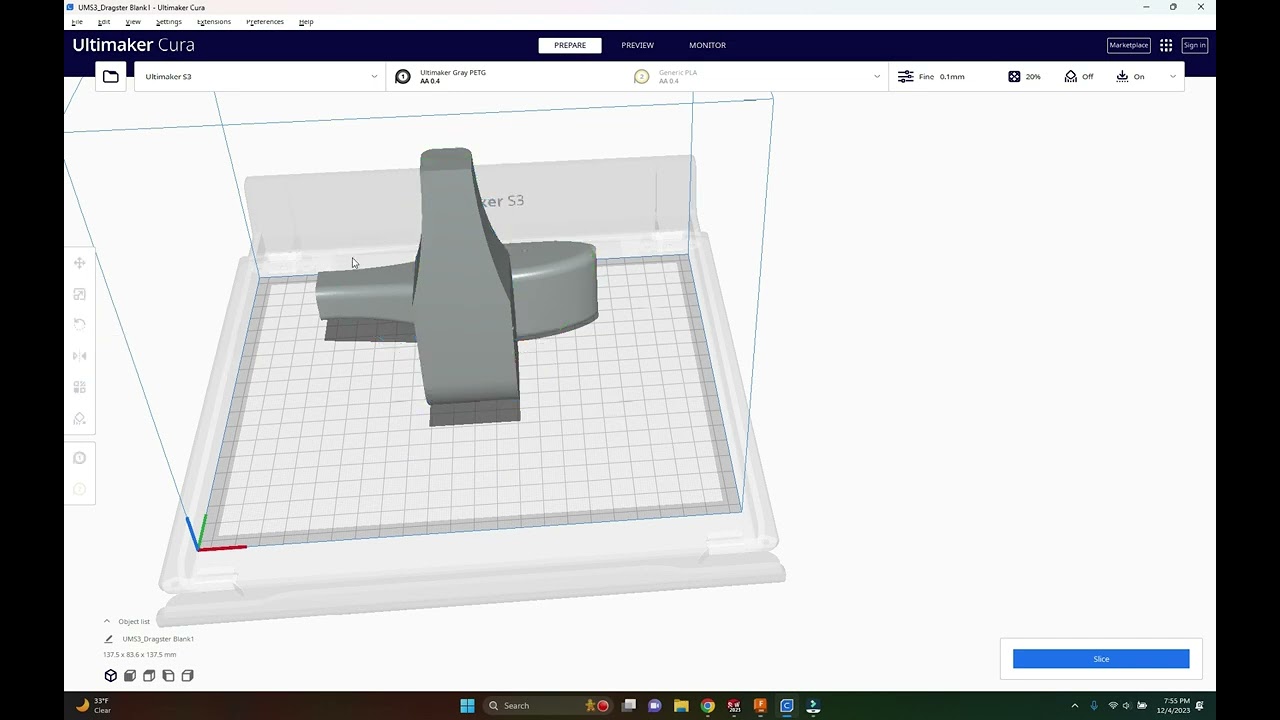Choose extruder 1 button in left toolbar
The height and width of the screenshot is (720, 1280).
79,458
